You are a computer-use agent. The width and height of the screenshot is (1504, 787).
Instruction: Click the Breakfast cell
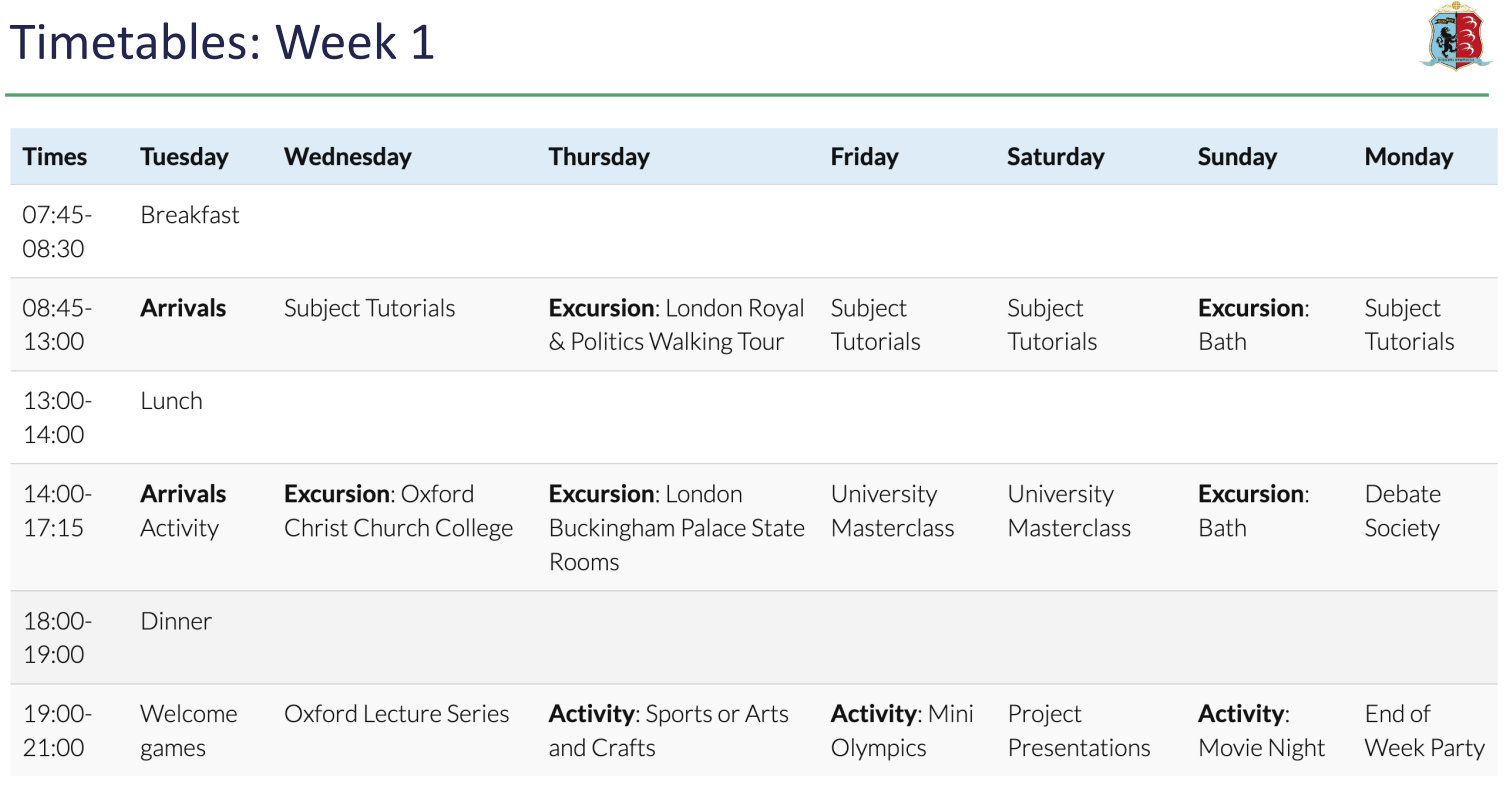190,215
